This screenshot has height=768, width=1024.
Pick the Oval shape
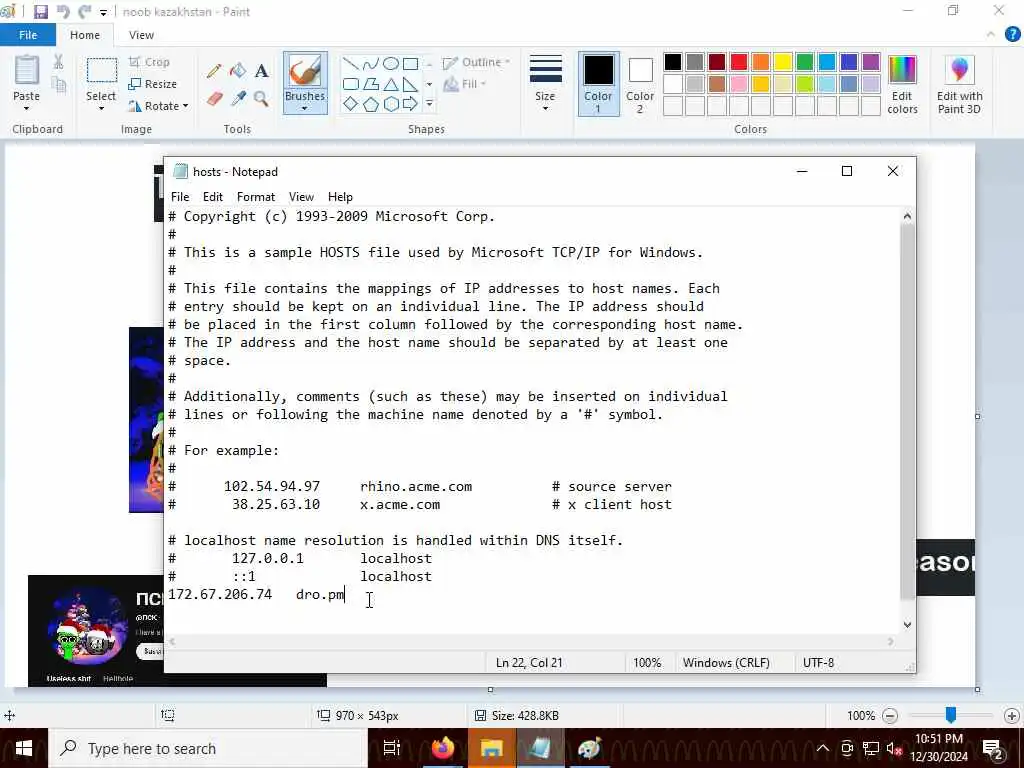(x=391, y=63)
